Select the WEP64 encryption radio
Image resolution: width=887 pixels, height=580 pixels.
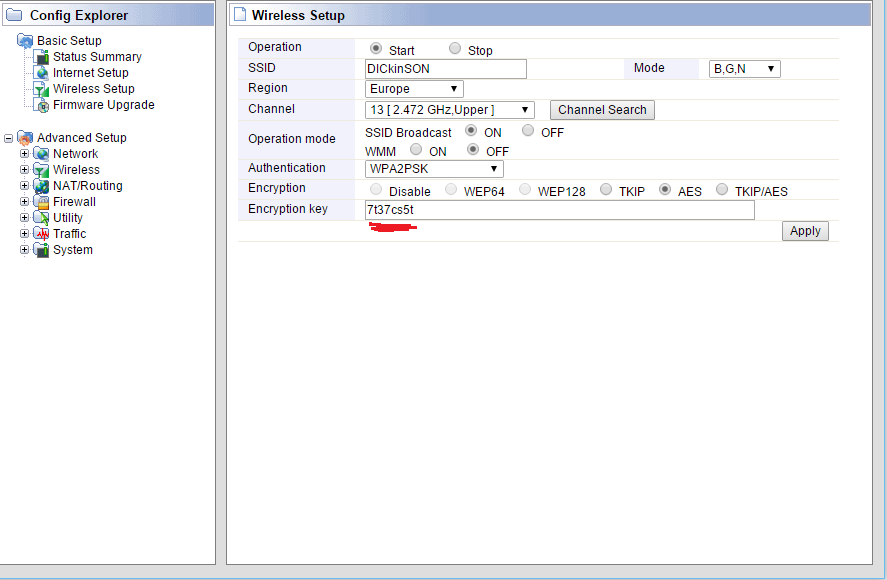(451, 190)
